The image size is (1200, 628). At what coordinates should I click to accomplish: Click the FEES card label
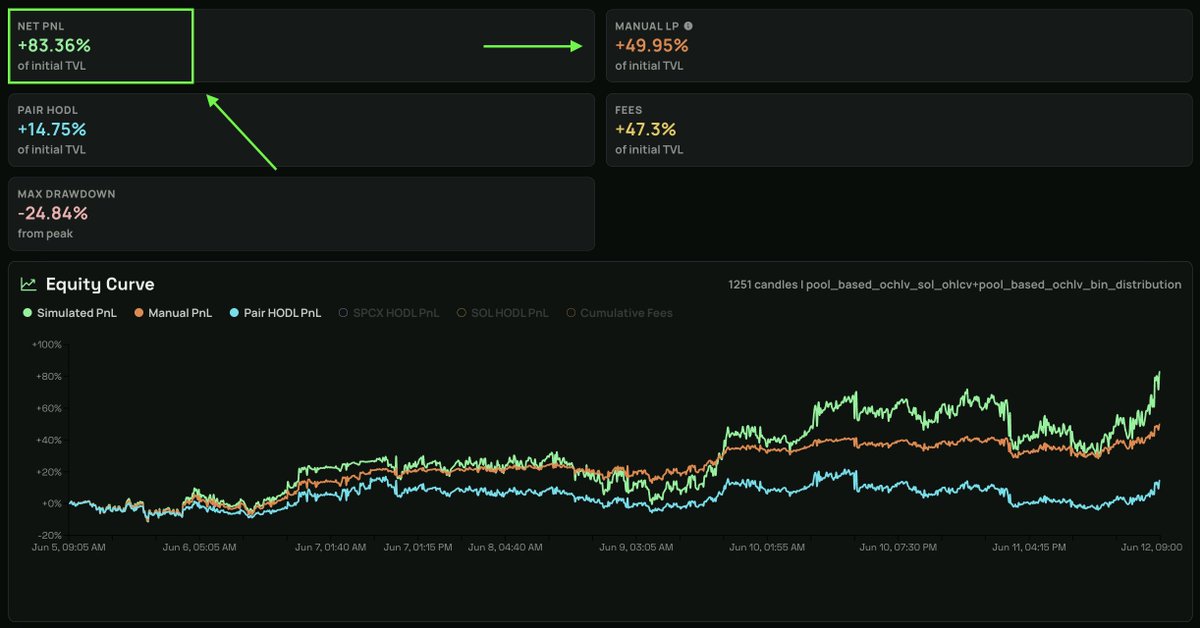(x=628, y=110)
